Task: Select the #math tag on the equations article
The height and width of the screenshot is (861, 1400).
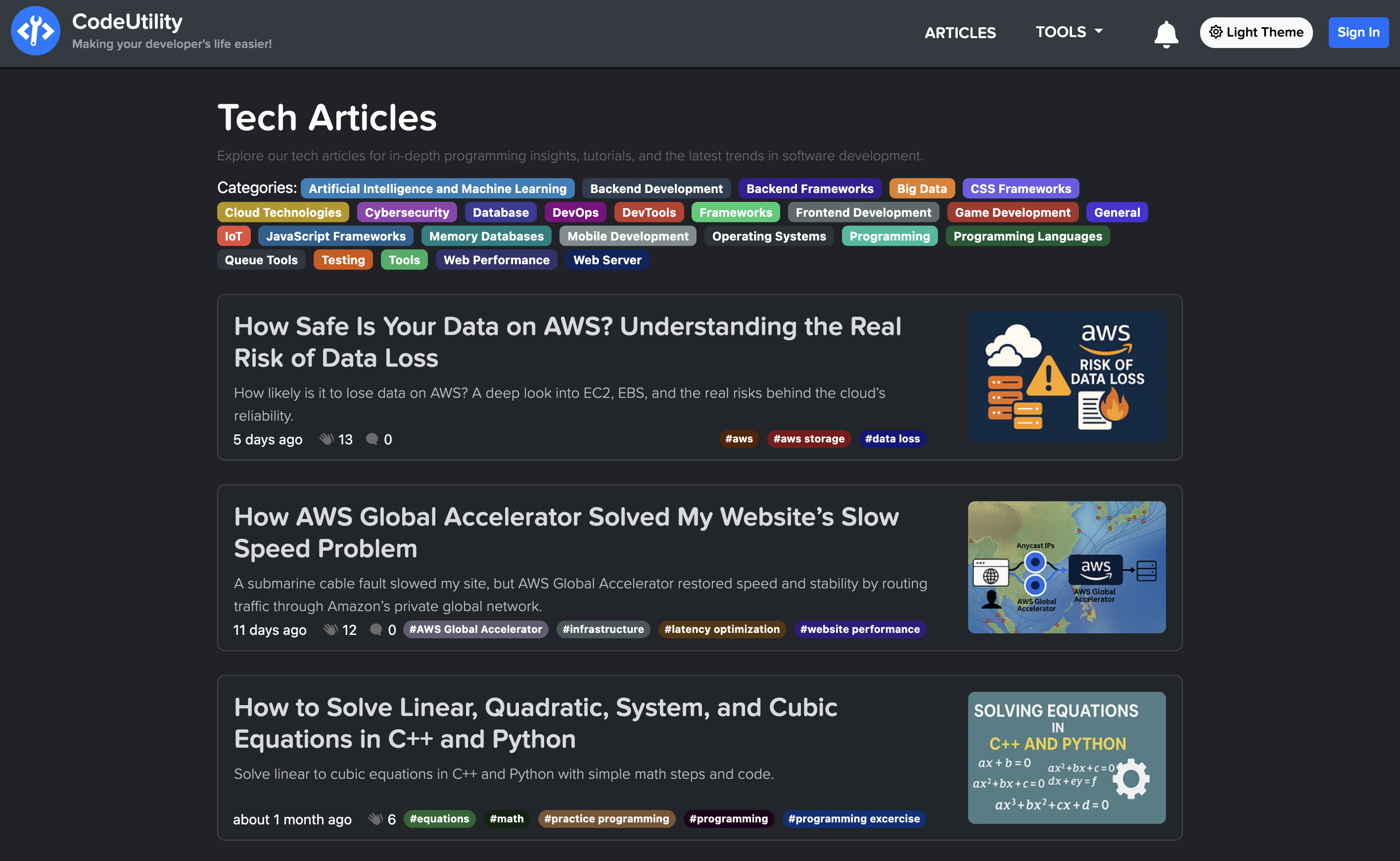Action: point(506,819)
